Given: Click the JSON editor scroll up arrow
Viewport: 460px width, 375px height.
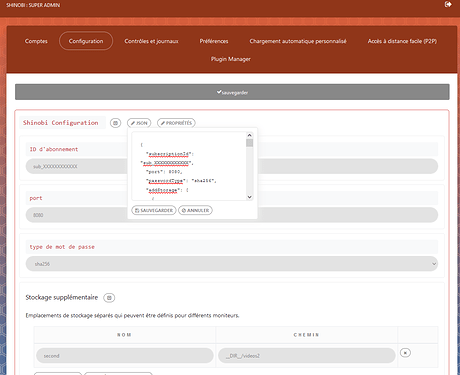Looking at the screenshot, I should [249, 135].
